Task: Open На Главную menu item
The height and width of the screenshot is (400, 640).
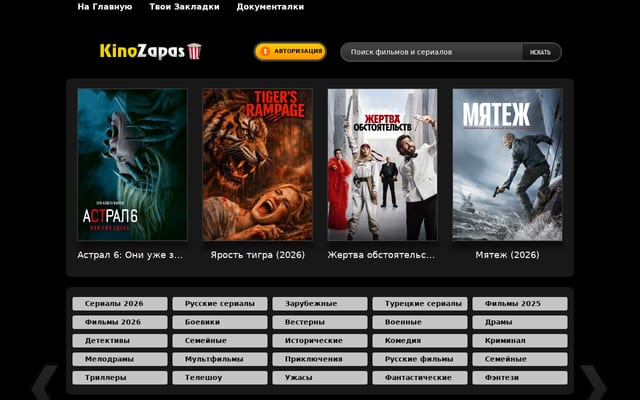Action: pos(105,7)
